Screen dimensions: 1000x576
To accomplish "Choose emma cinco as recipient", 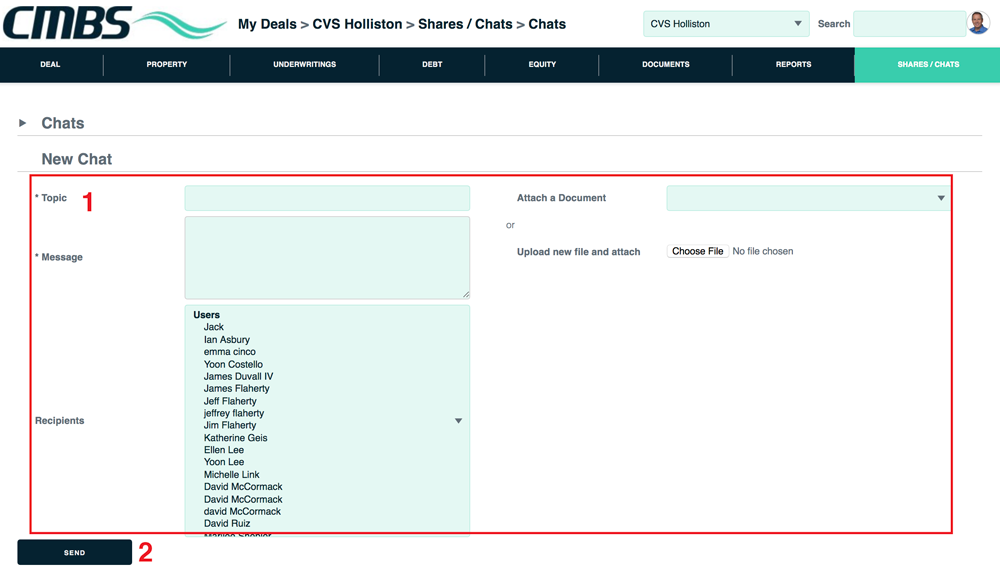I will point(230,352).
